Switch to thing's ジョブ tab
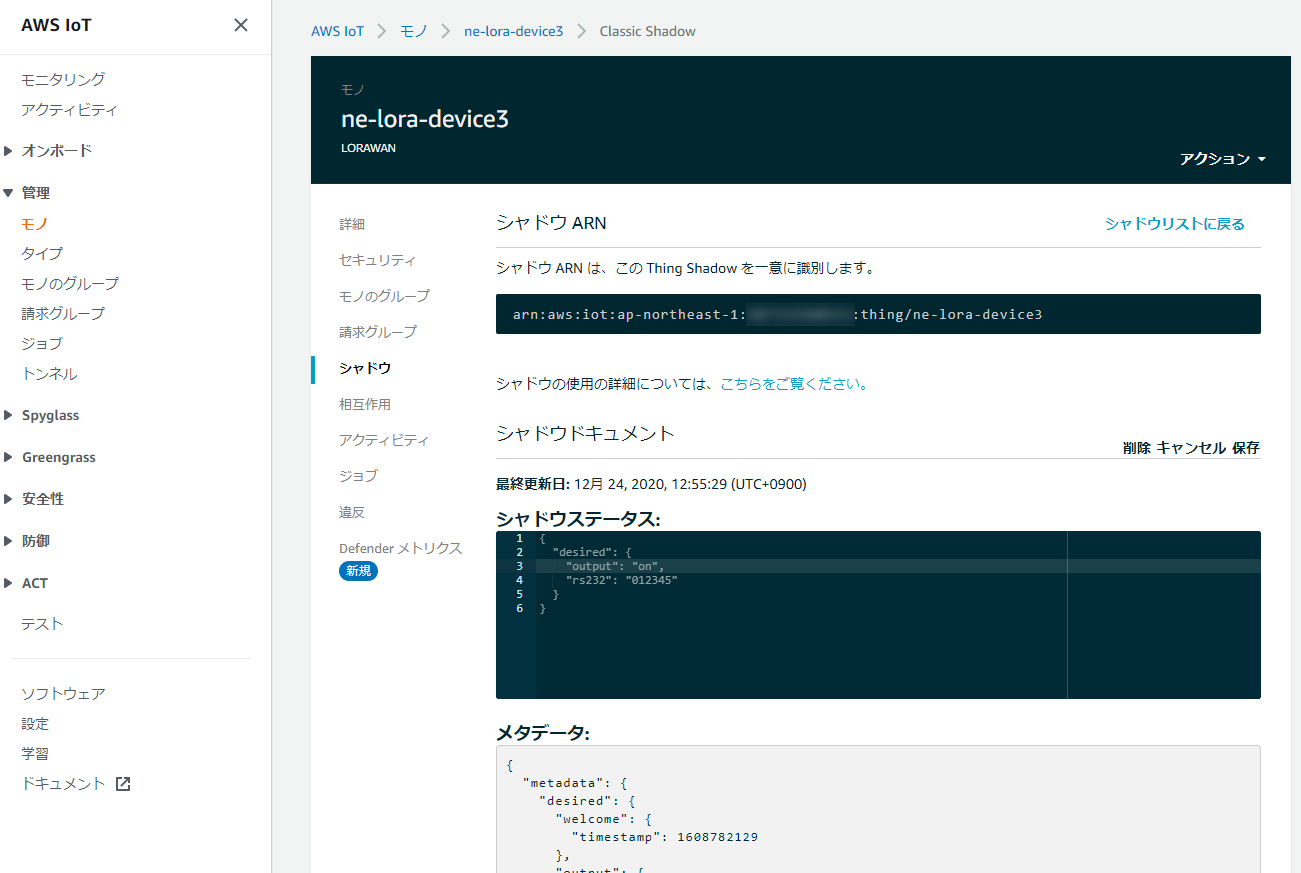Screen dimensions: 1301x873 [358, 476]
